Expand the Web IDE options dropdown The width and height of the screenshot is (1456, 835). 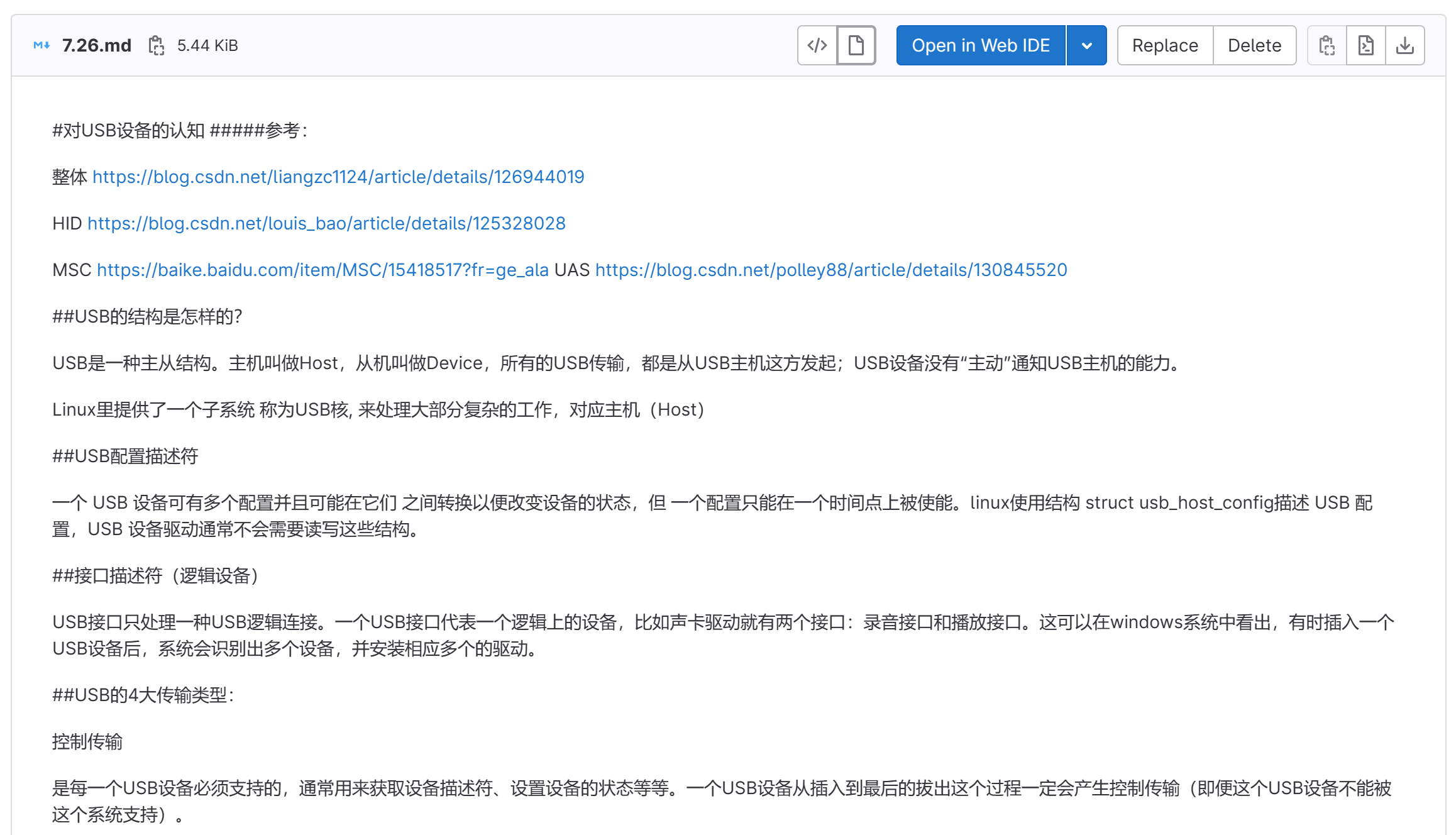tap(1086, 45)
